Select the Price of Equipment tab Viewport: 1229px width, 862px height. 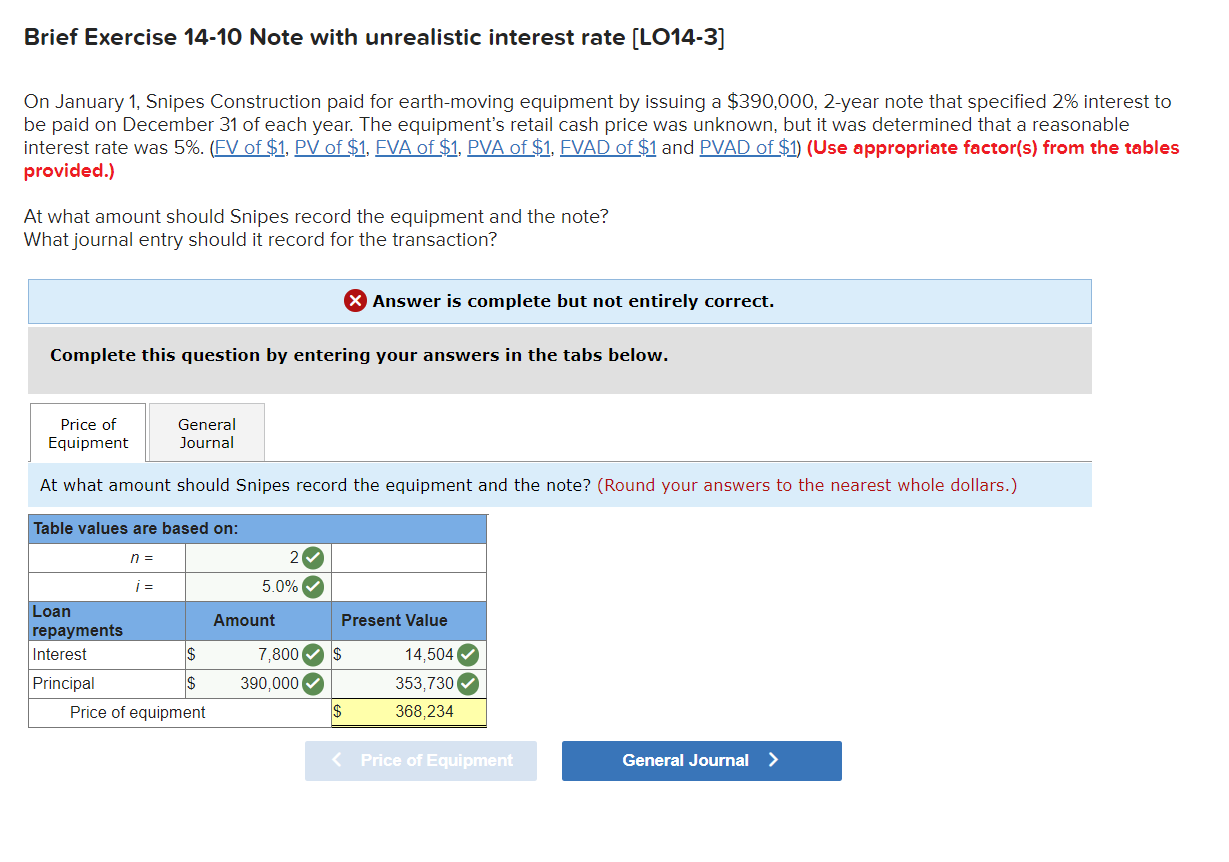(87, 432)
